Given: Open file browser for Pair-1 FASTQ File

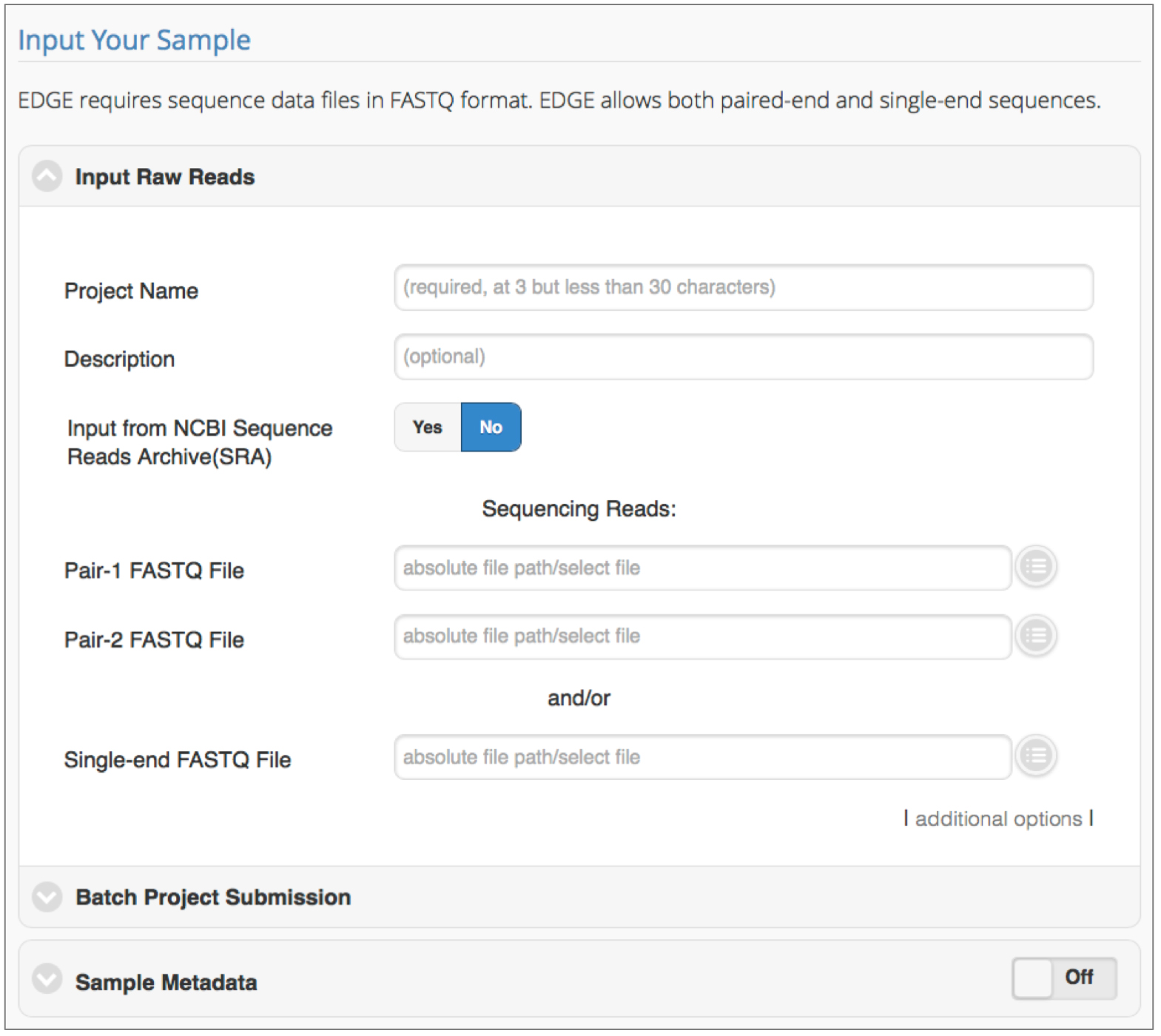Looking at the screenshot, I should [1035, 567].
